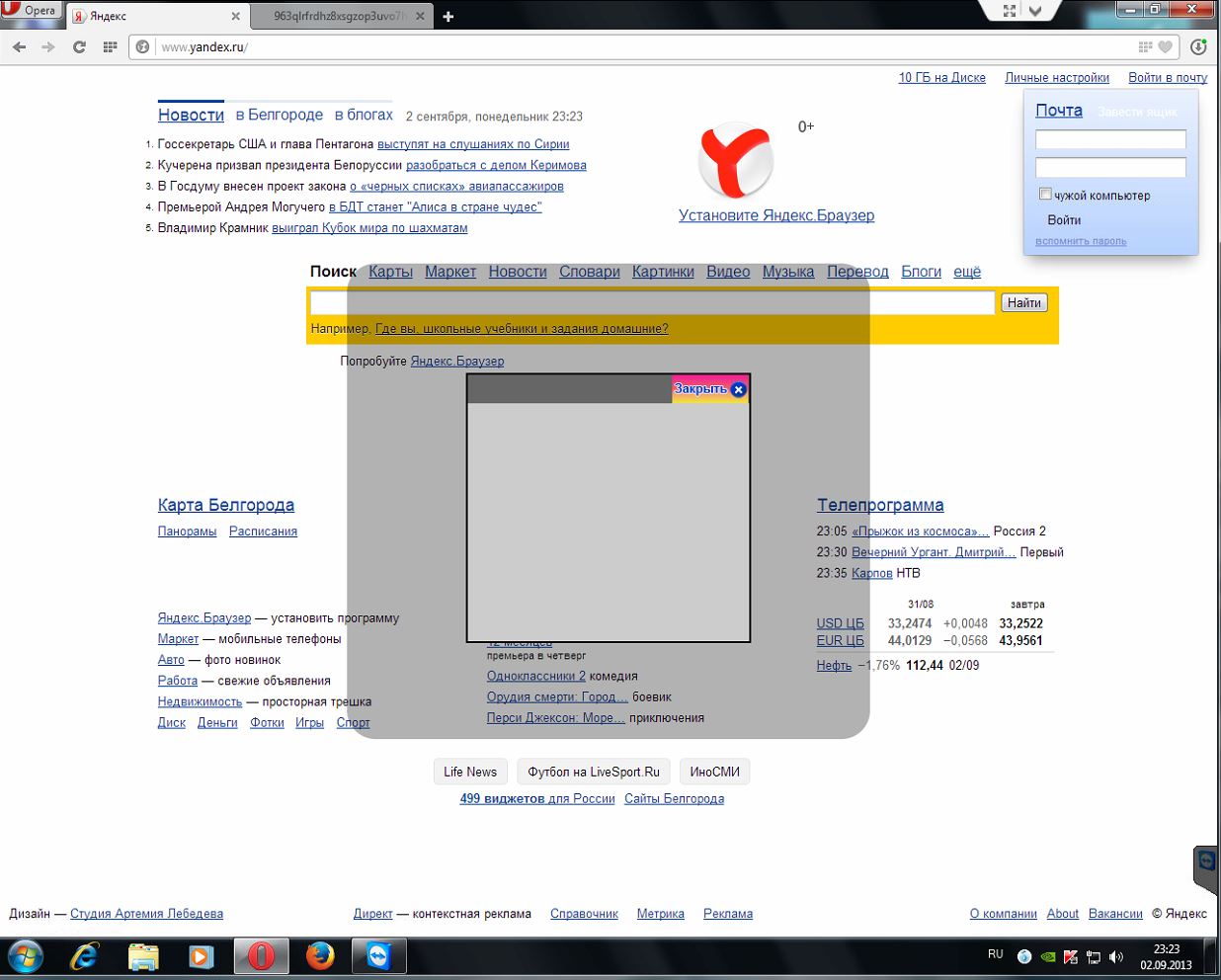This screenshot has width=1221, height=980.
Task: Open Speed Dial grid icon
Action: [x=110, y=46]
